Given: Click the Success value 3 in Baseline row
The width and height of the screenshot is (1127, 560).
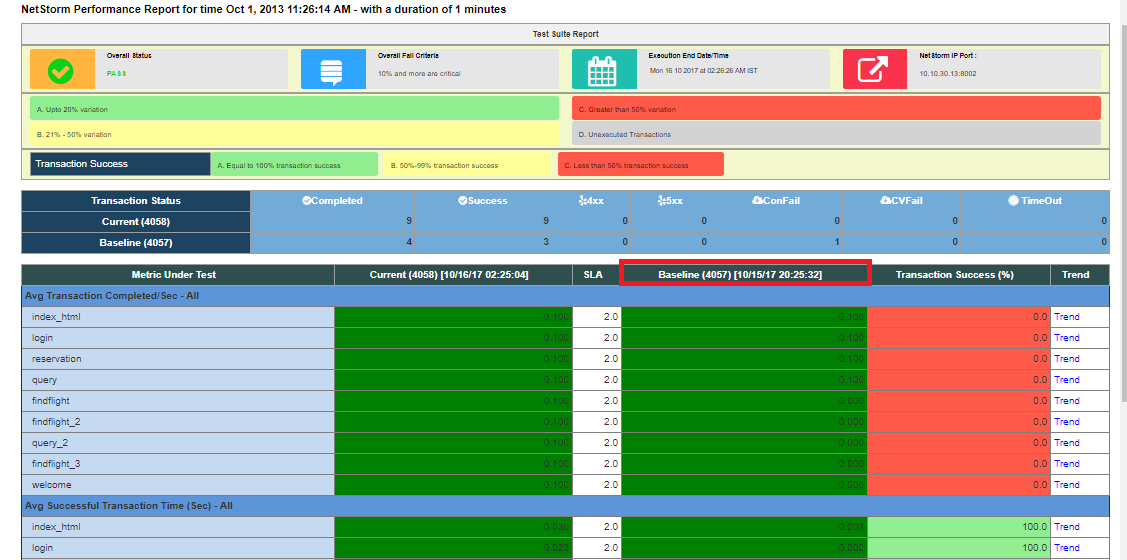Looking at the screenshot, I should pos(546,243).
